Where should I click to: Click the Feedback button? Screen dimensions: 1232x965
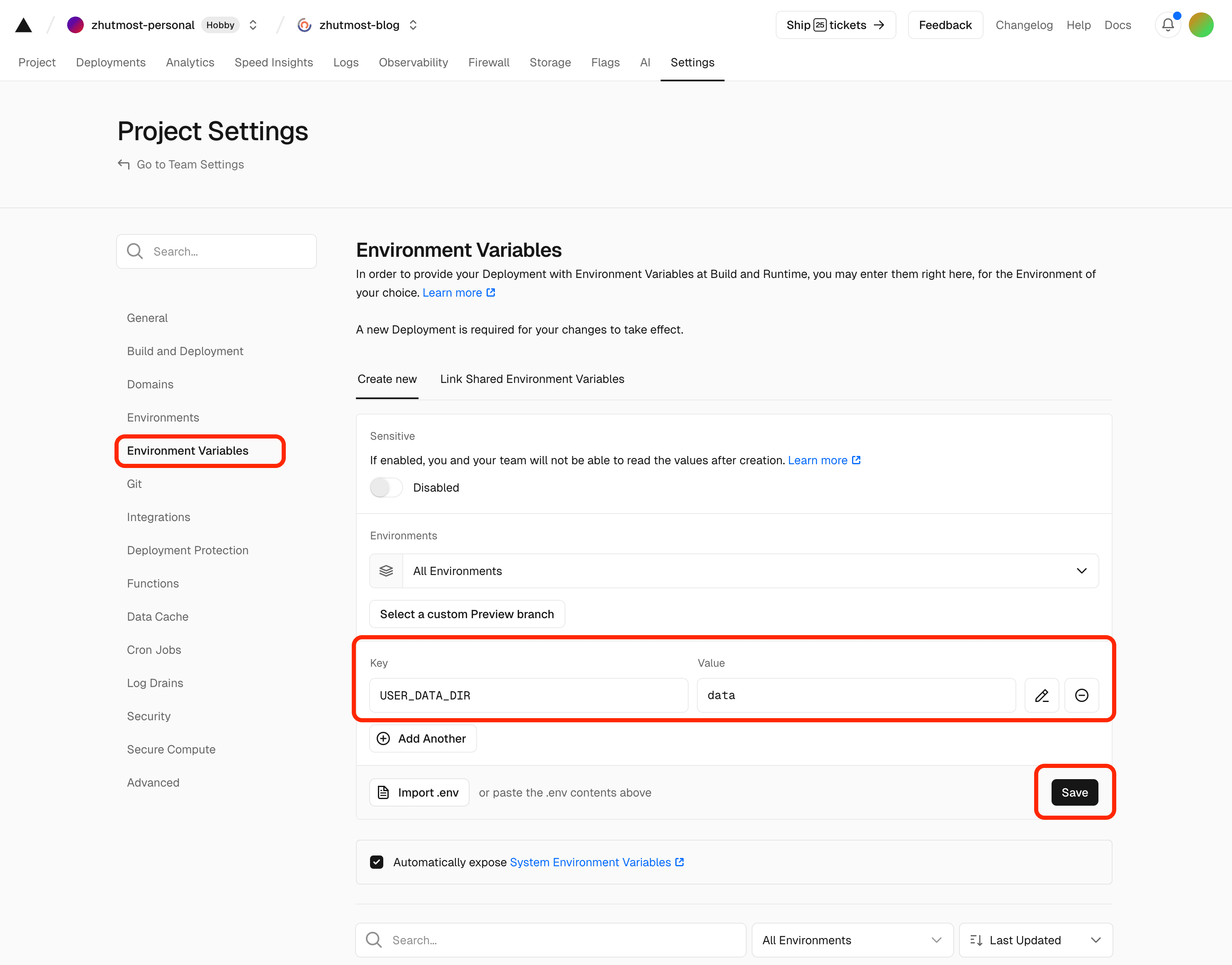click(x=945, y=25)
